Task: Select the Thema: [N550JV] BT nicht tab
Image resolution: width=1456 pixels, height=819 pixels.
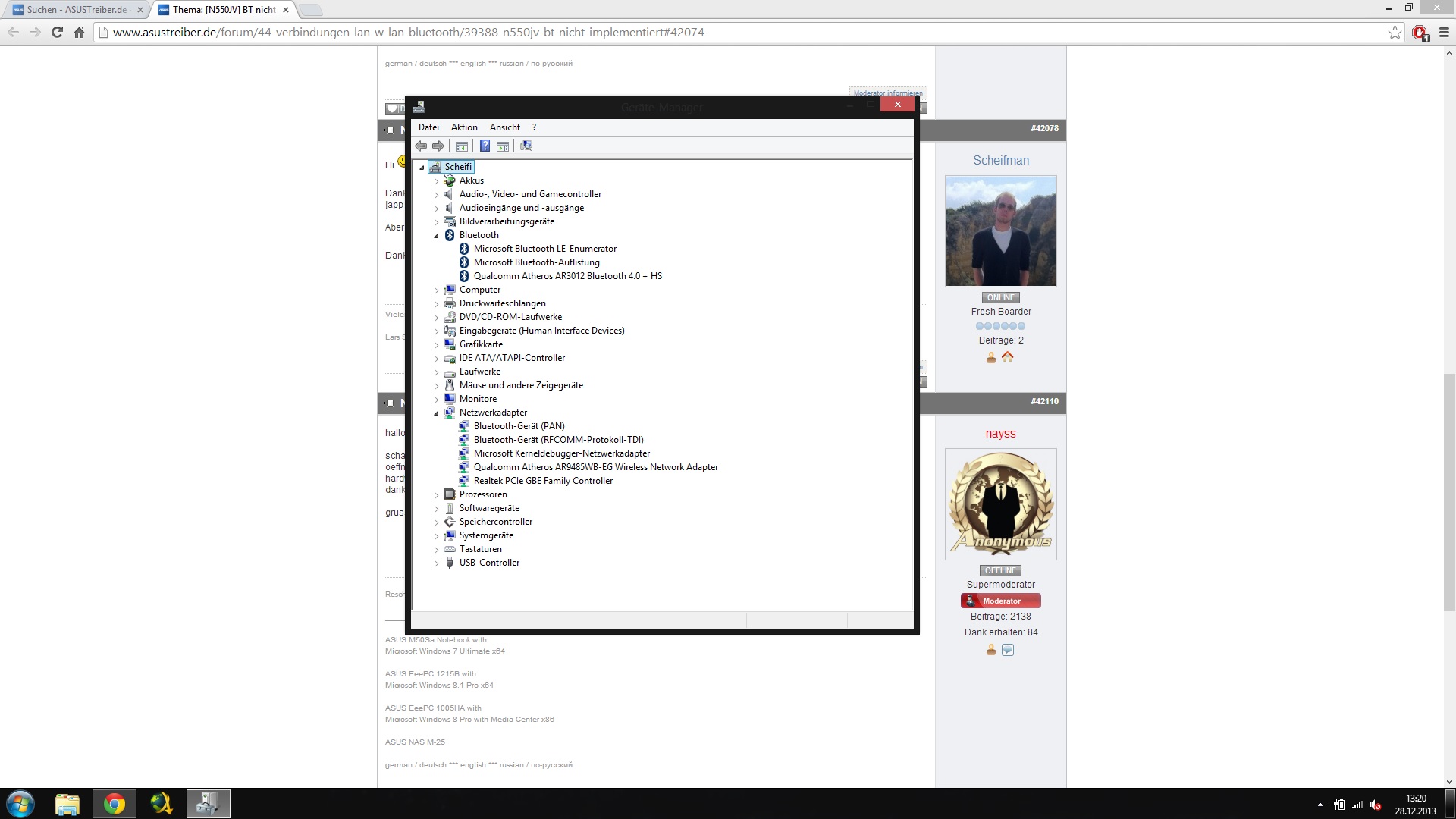Action: coord(223,10)
